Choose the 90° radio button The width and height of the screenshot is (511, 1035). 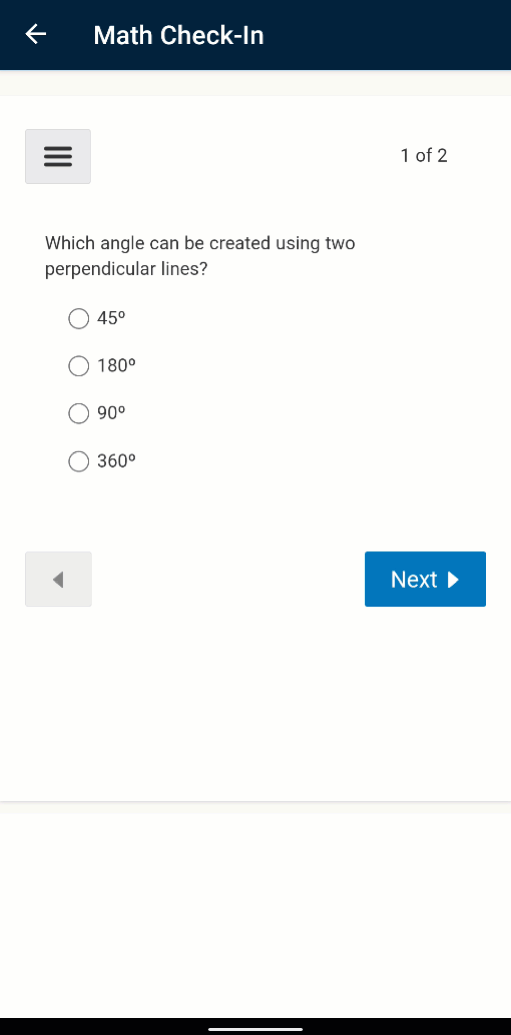(79, 413)
